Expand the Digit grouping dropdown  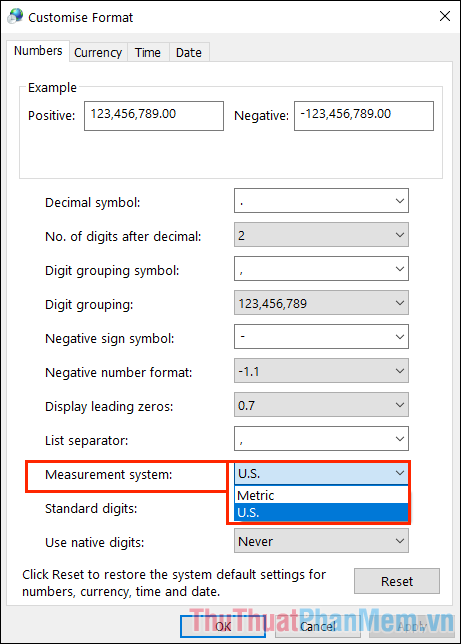(321, 303)
